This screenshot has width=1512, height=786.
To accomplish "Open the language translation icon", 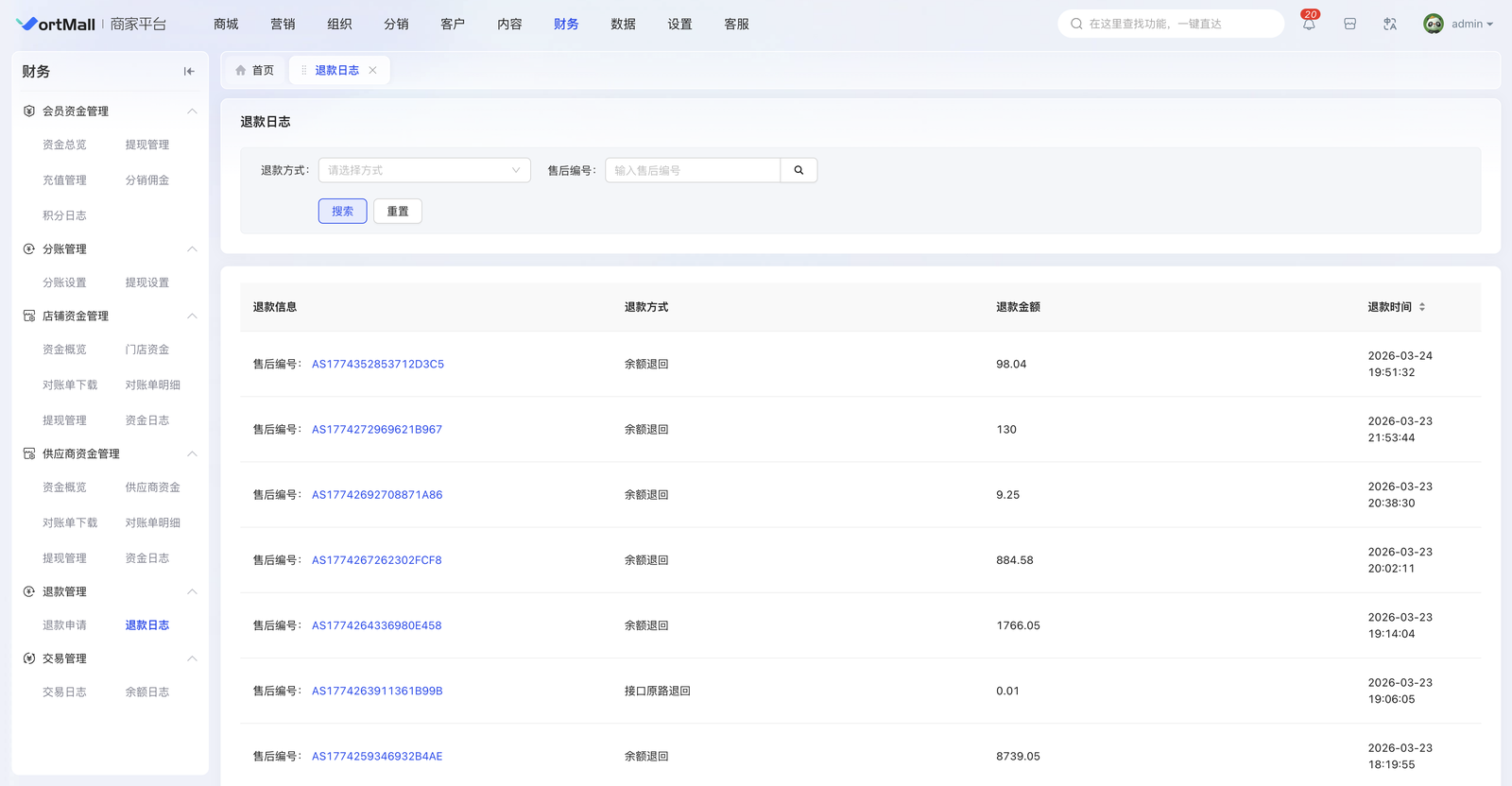I will pos(1390,25).
